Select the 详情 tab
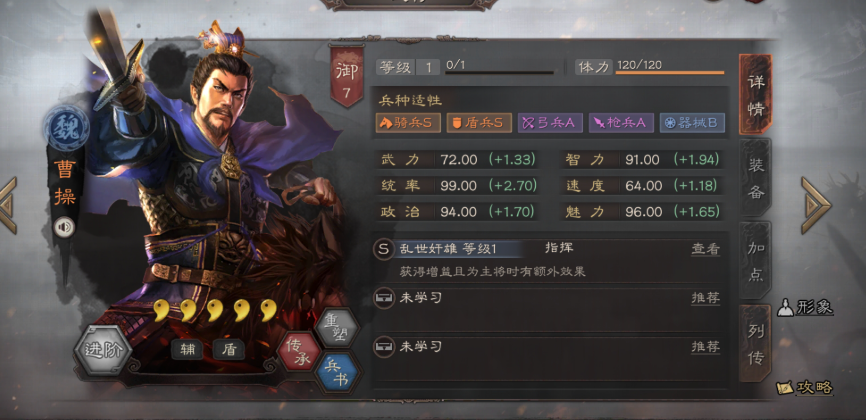Screen dimensions: 866x420 pos(756,94)
